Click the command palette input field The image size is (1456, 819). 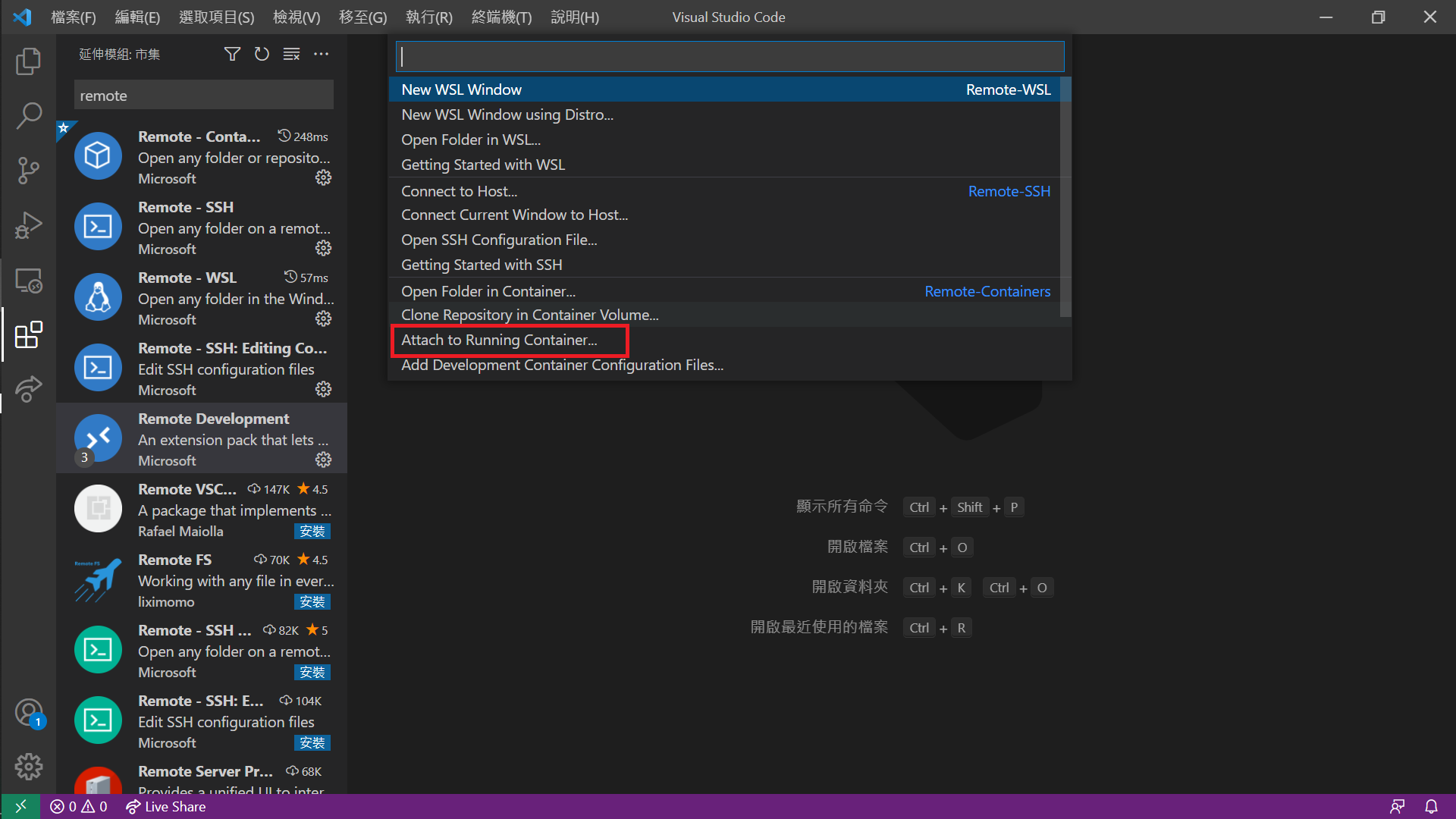[x=730, y=57]
